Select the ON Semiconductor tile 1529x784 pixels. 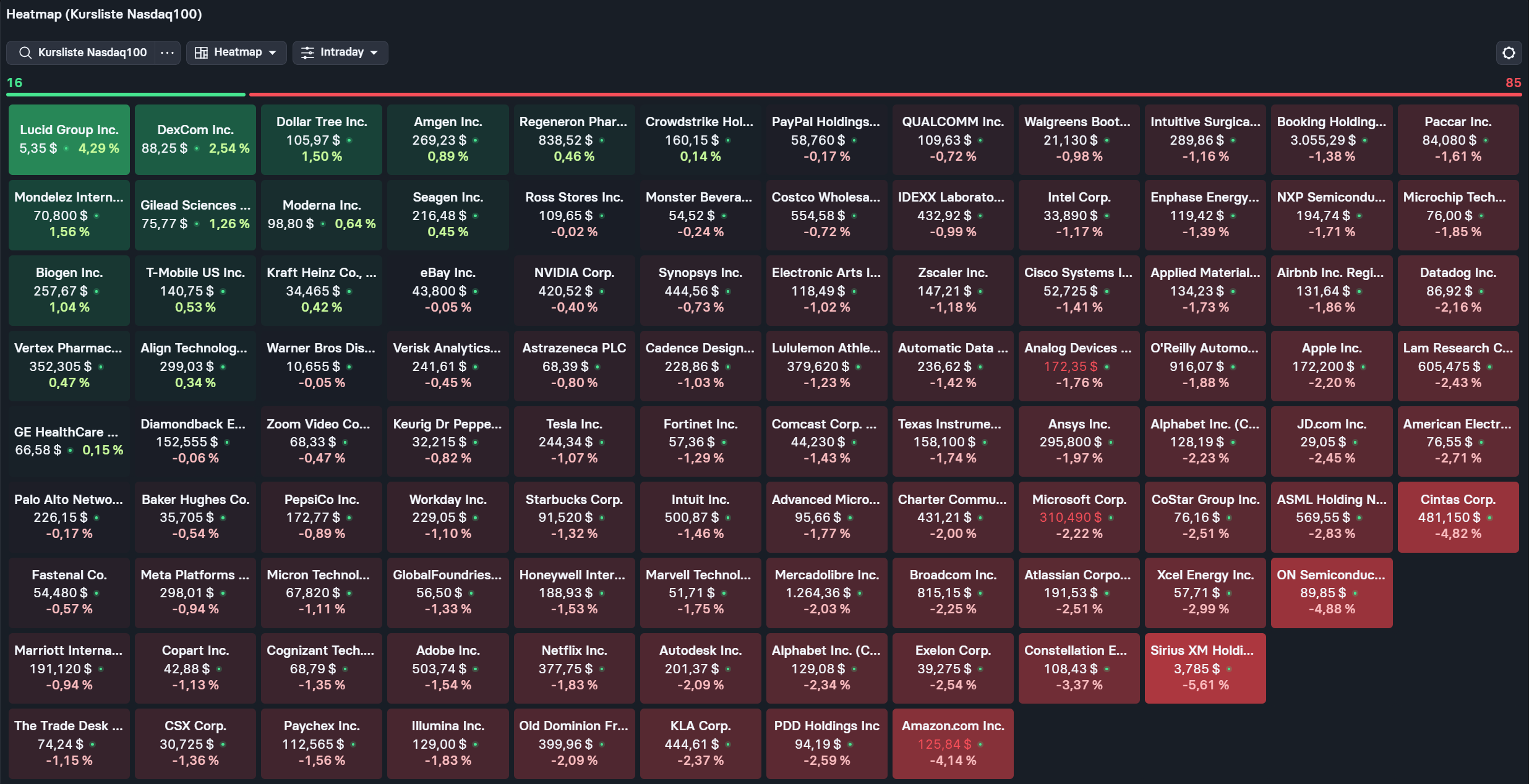click(1332, 592)
